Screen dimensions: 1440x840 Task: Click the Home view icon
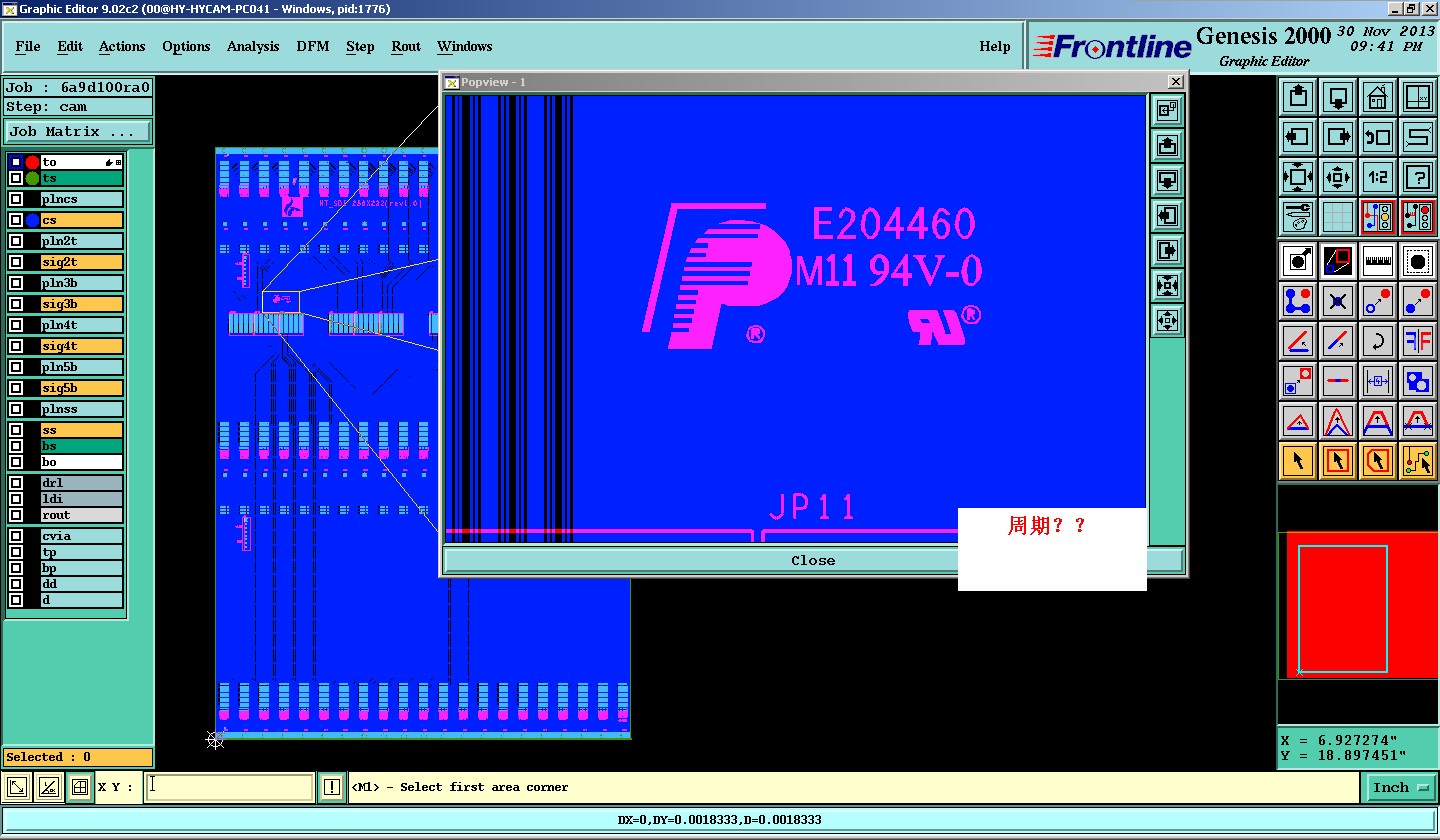coord(1378,98)
